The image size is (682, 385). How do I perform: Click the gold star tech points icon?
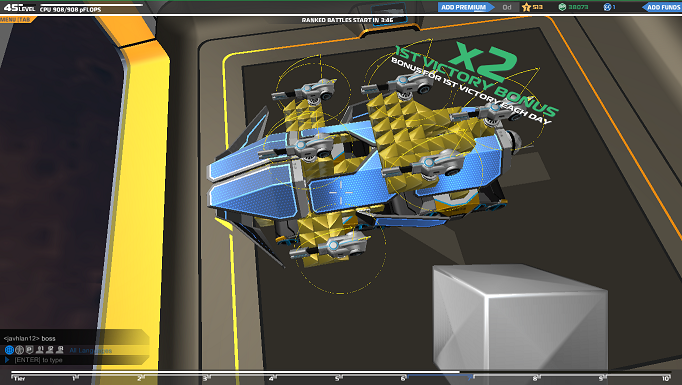pos(527,7)
